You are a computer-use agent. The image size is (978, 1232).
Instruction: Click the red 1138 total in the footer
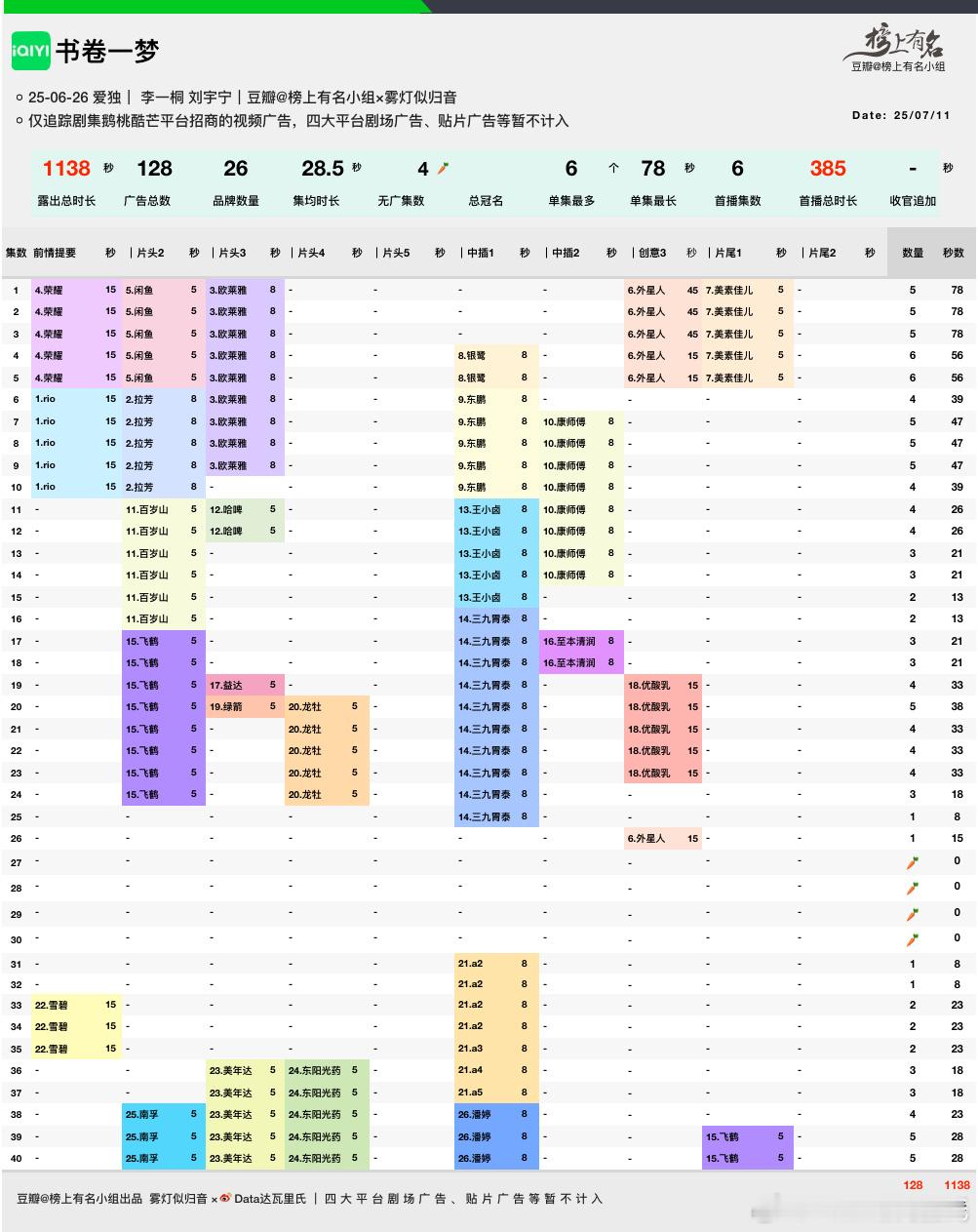(x=957, y=1185)
